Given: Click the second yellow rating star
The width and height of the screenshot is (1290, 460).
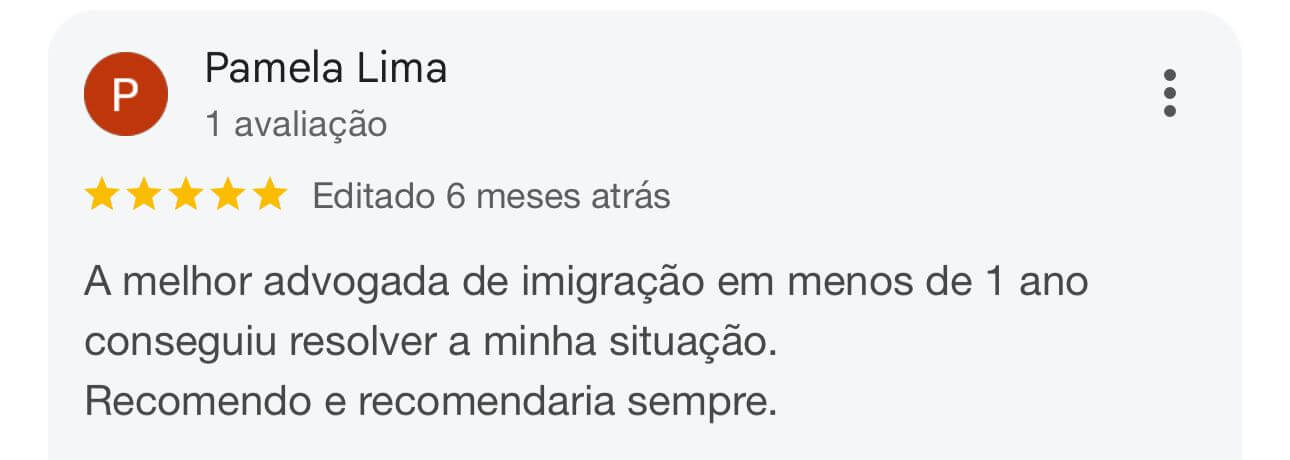Looking at the screenshot, I should click(x=144, y=196).
